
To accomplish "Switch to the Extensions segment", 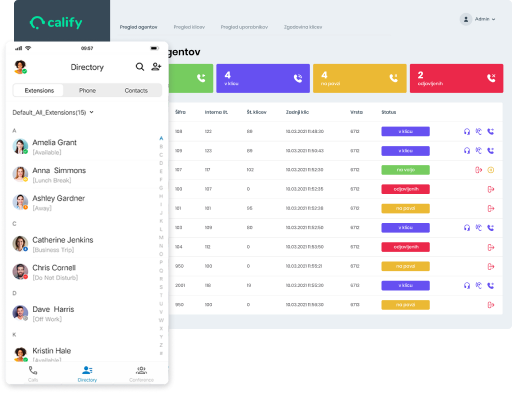I will point(39,90).
